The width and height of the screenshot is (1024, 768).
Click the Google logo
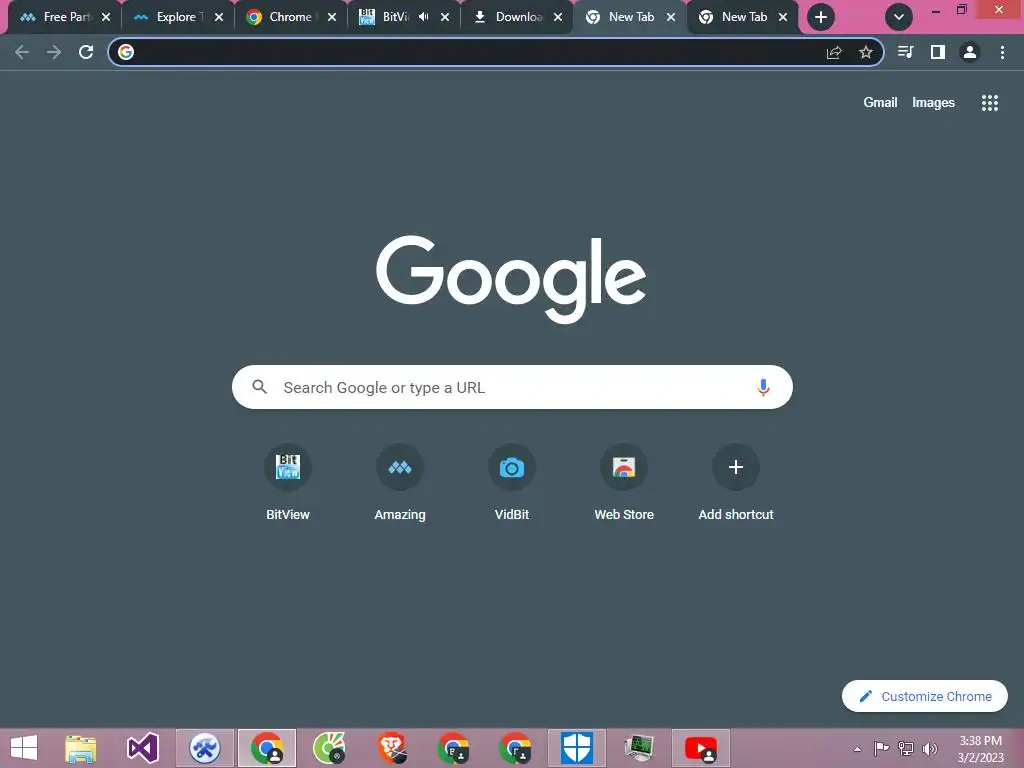click(511, 279)
